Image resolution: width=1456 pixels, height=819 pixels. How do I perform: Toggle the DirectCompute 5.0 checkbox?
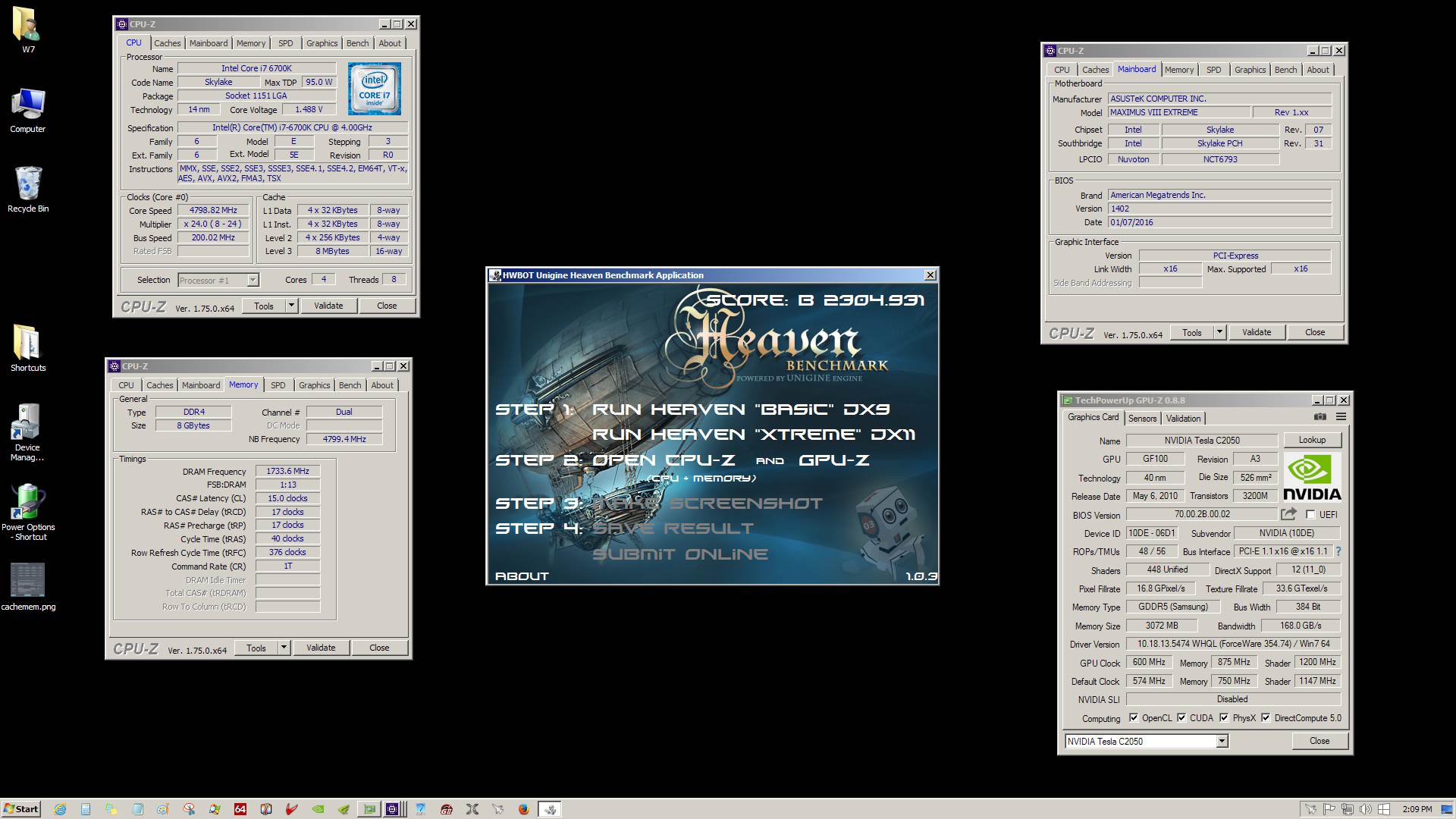tap(1266, 718)
